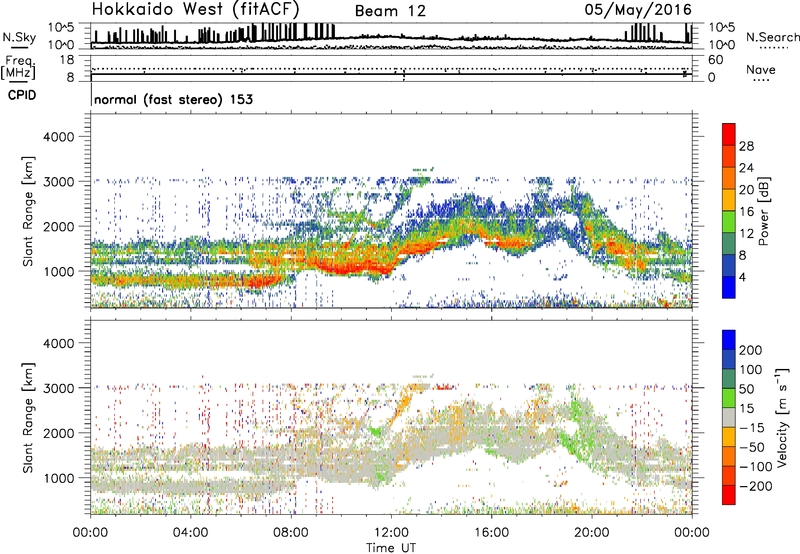Pick the bright blue bottom Power colorbar segment
Screen dimensions: 800x554
click(x=729, y=287)
